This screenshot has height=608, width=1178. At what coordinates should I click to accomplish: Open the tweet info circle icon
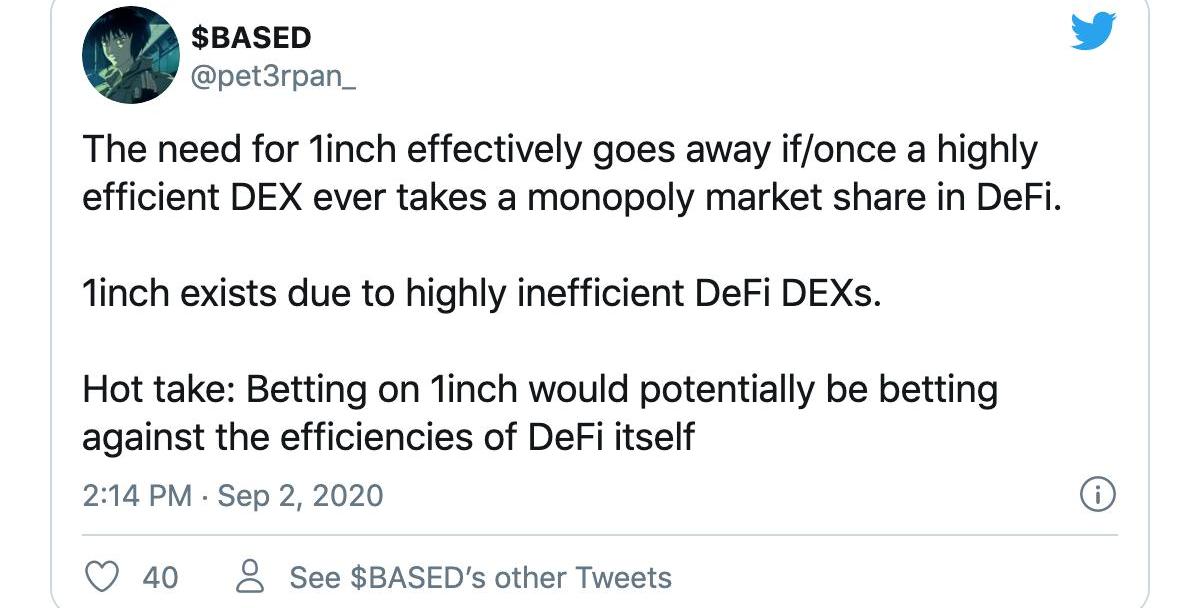click(x=1099, y=495)
